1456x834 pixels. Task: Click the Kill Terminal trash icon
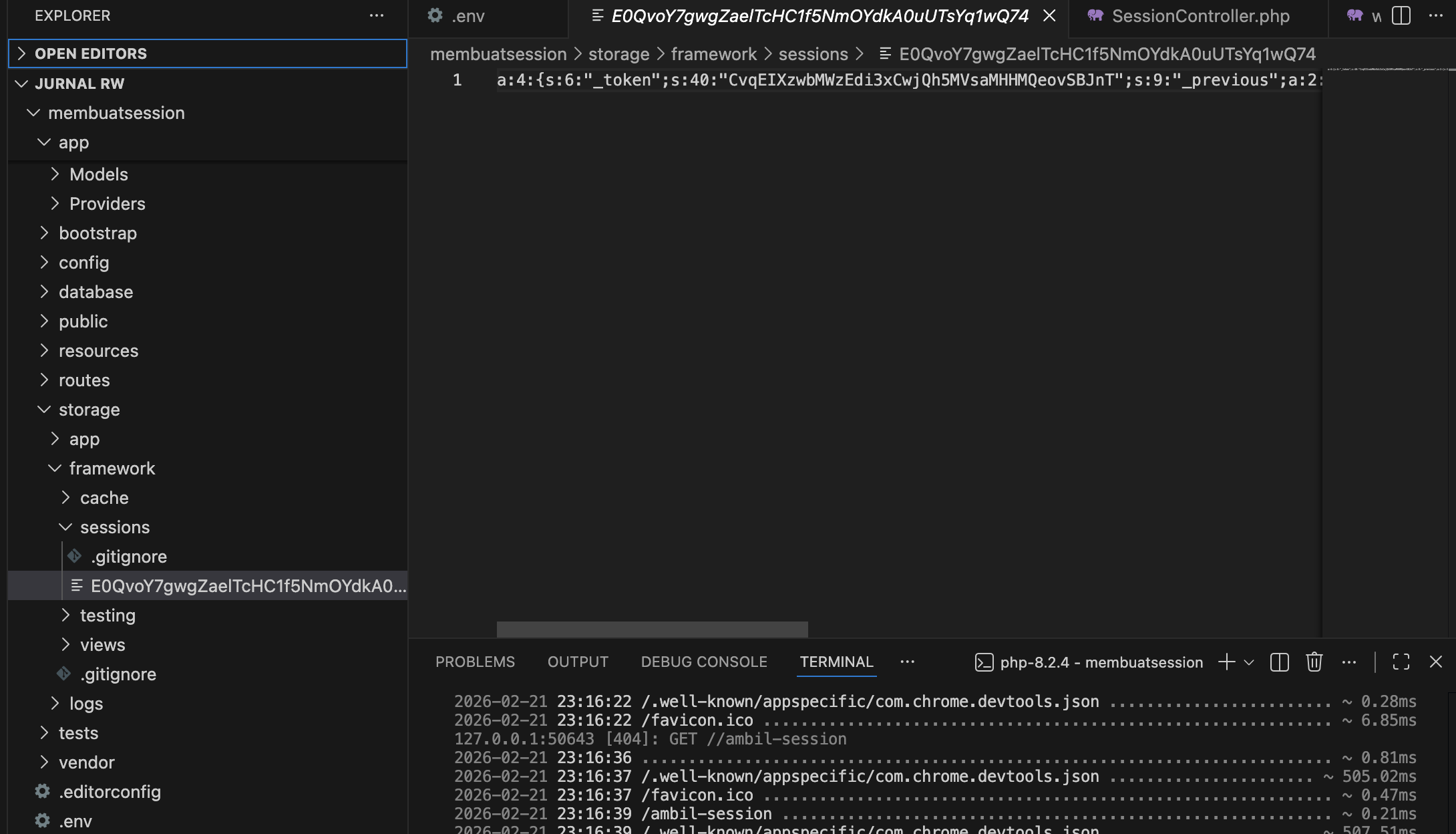[x=1314, y=662]
